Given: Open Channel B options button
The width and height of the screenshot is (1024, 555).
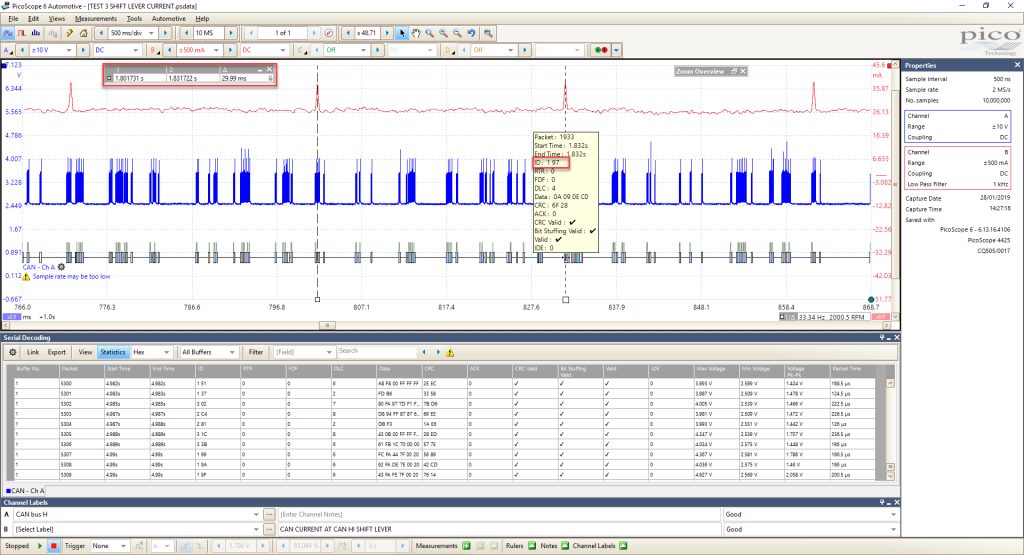Looking at the screenshot, I should click(154, 50).
